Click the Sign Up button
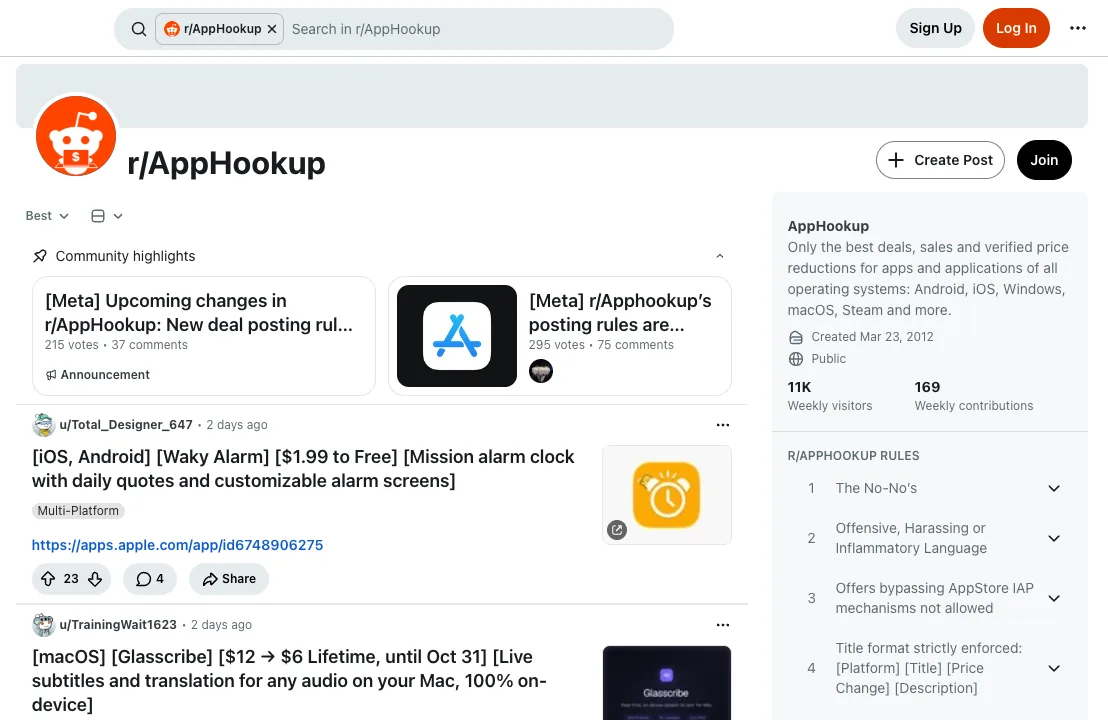 (x=935, y=28)
